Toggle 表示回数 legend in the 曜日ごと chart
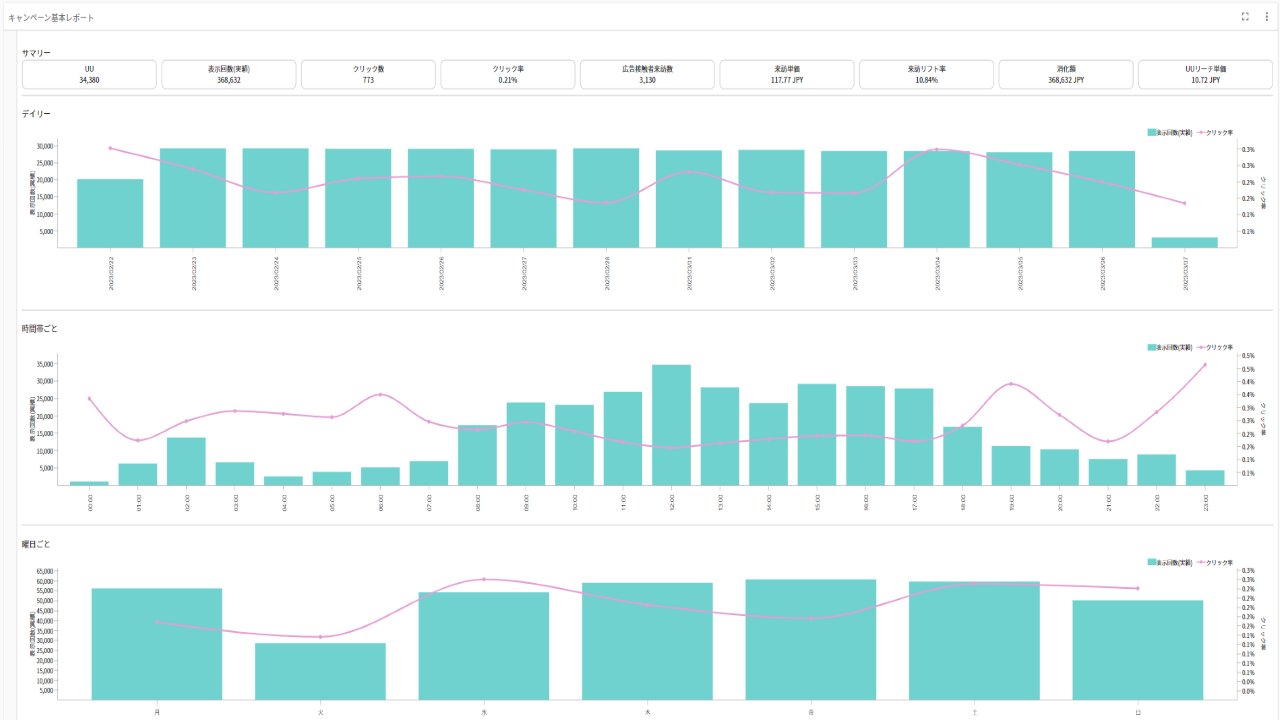This screenshot has height=720, width=1280. [x=1170, y=563]
